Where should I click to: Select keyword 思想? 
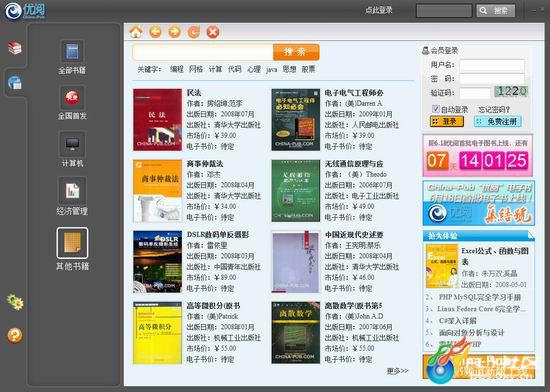click(x=289, y=69)
